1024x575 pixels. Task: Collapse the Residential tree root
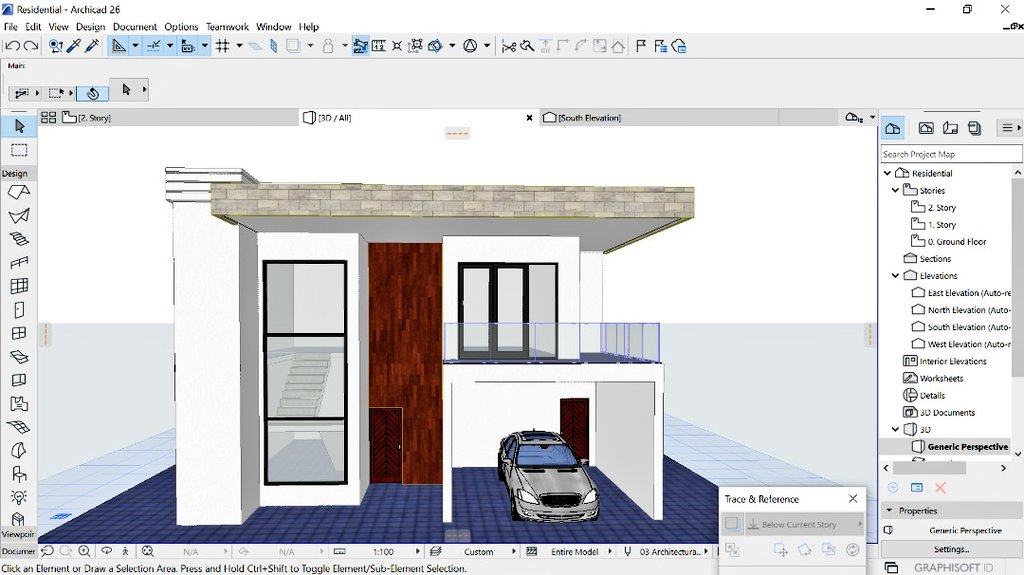click(x=888, y=173)
